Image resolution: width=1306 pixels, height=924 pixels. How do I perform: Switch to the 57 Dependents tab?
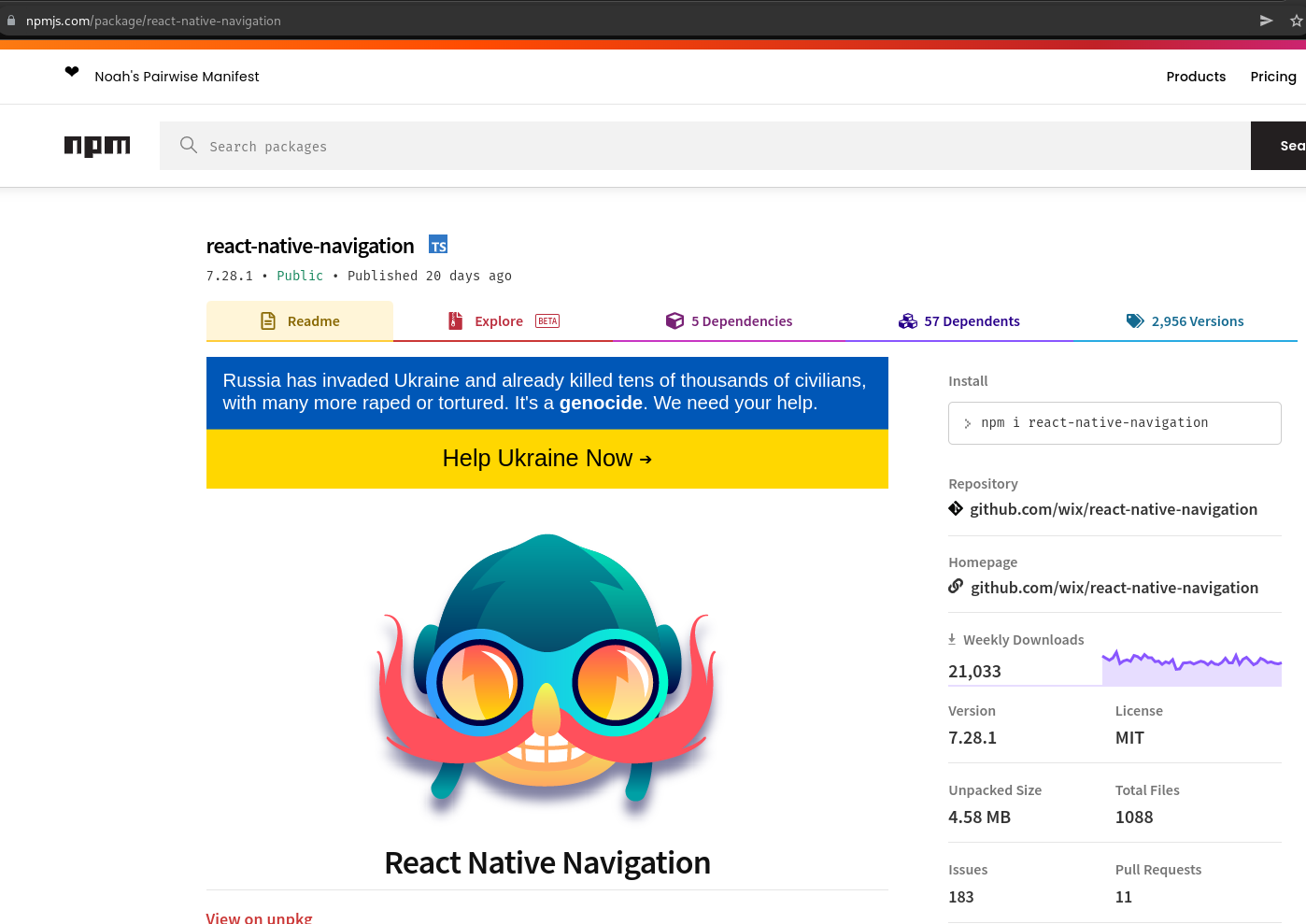pos(972,320)
